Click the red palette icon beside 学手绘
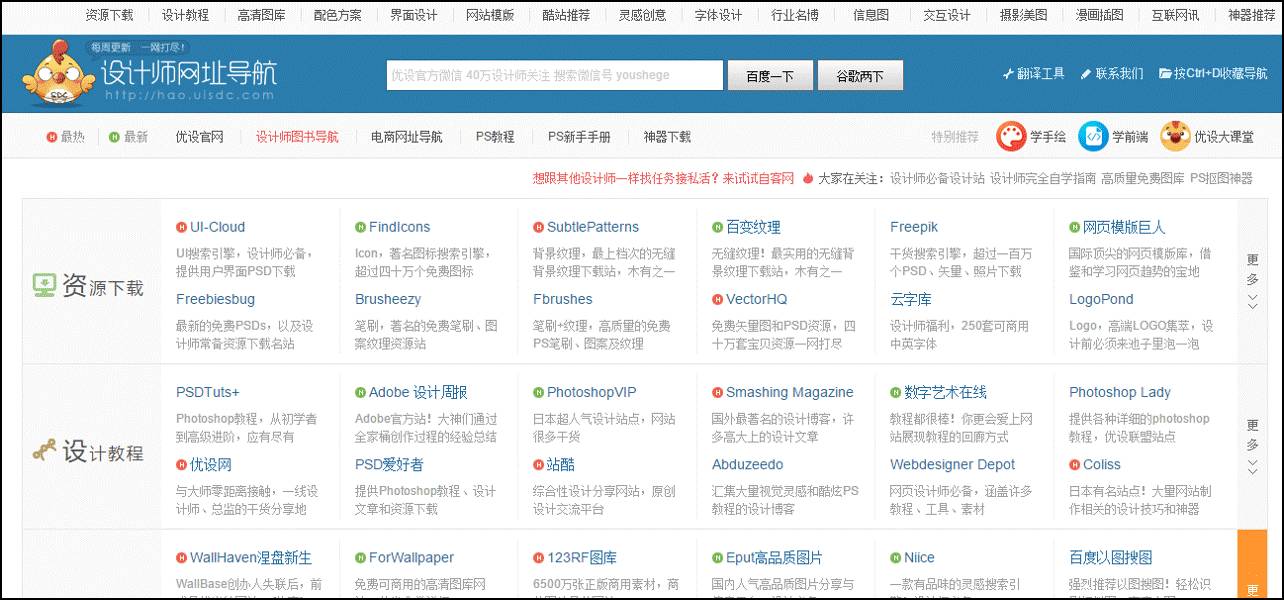1284x600 pixels. coord(1010,136)
